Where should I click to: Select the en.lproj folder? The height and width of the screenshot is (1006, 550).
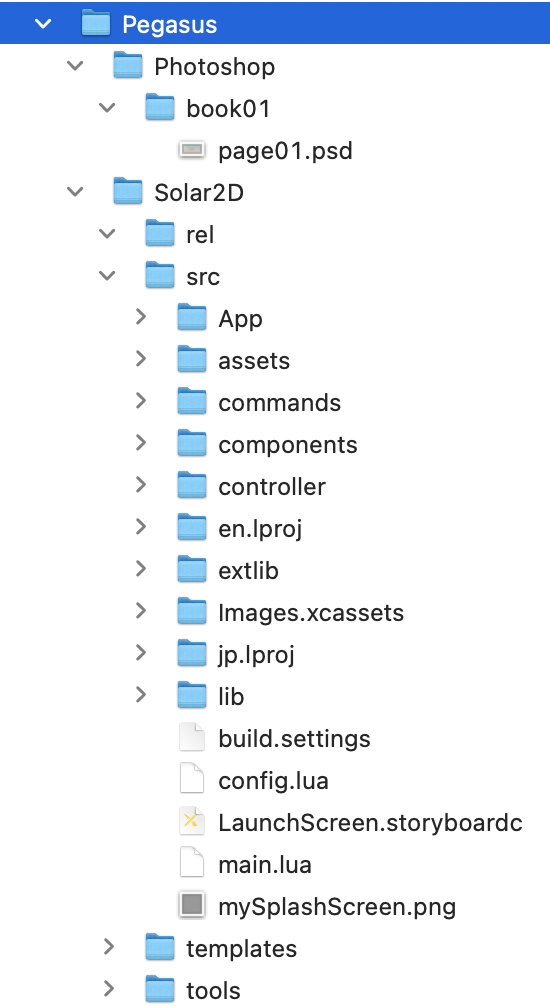pyautogui.click(x=260, y=528)
